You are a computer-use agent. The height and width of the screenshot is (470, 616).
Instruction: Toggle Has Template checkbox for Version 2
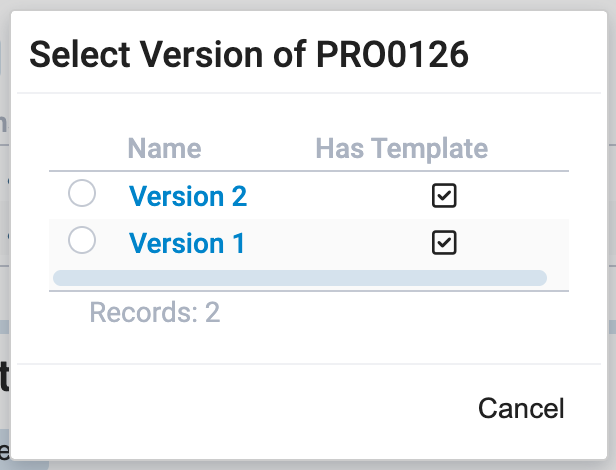pyautogui.click(x=444, y=196)
